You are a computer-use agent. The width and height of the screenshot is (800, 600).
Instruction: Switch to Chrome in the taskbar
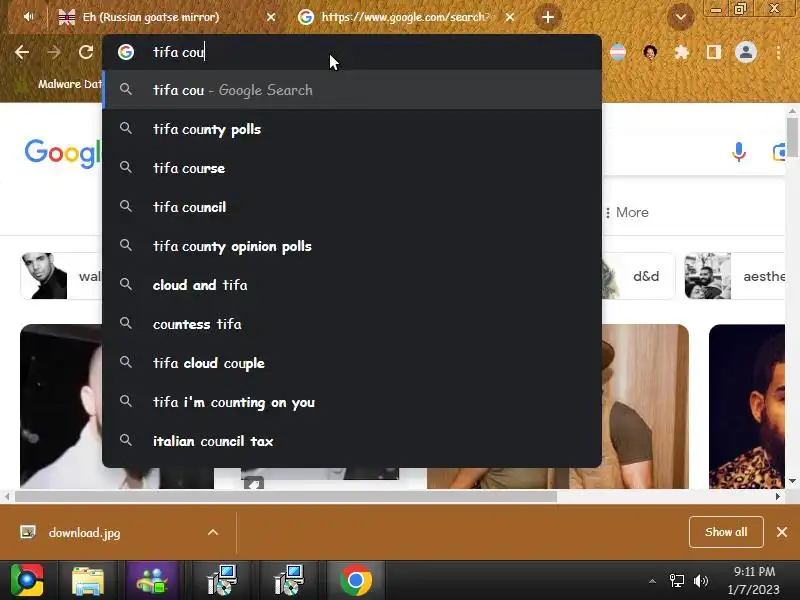tap(356, 580)
